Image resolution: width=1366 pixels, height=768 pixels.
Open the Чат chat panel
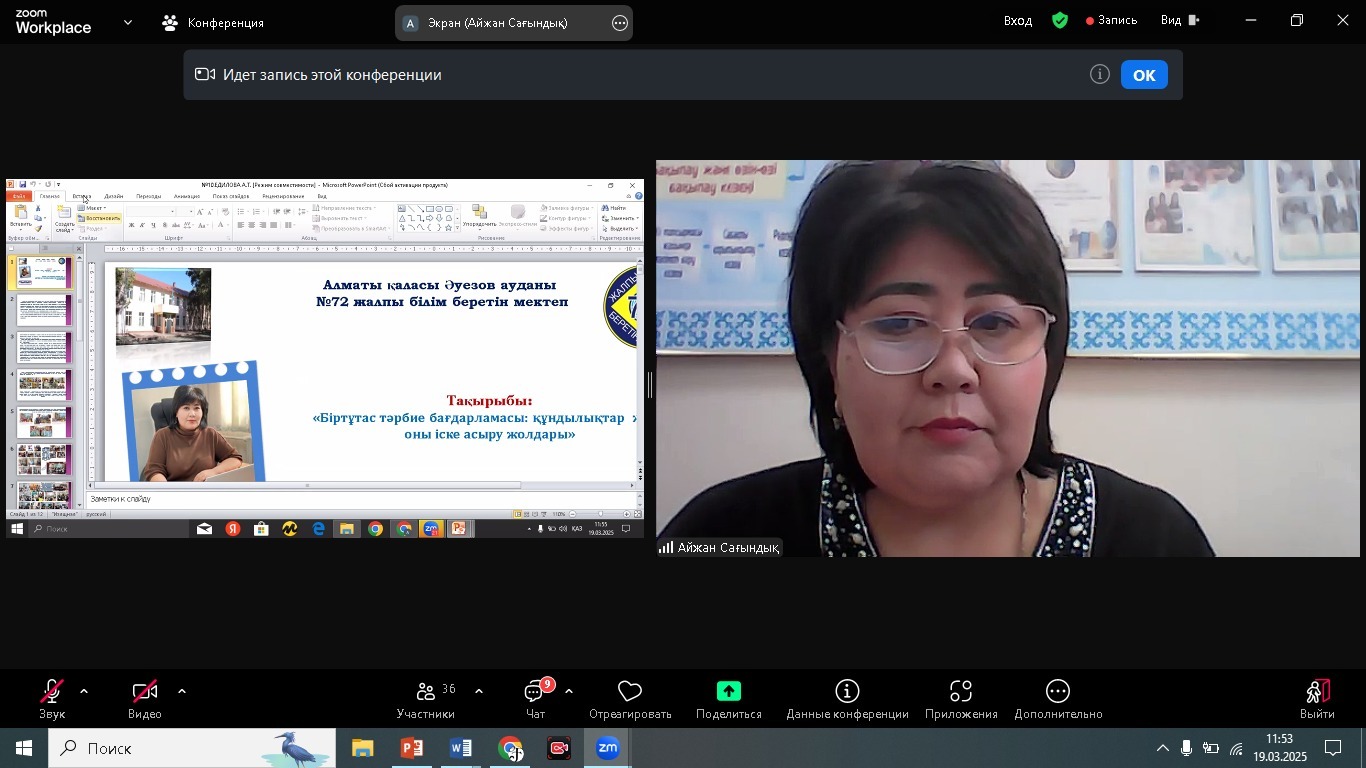(x=536, y=692)
